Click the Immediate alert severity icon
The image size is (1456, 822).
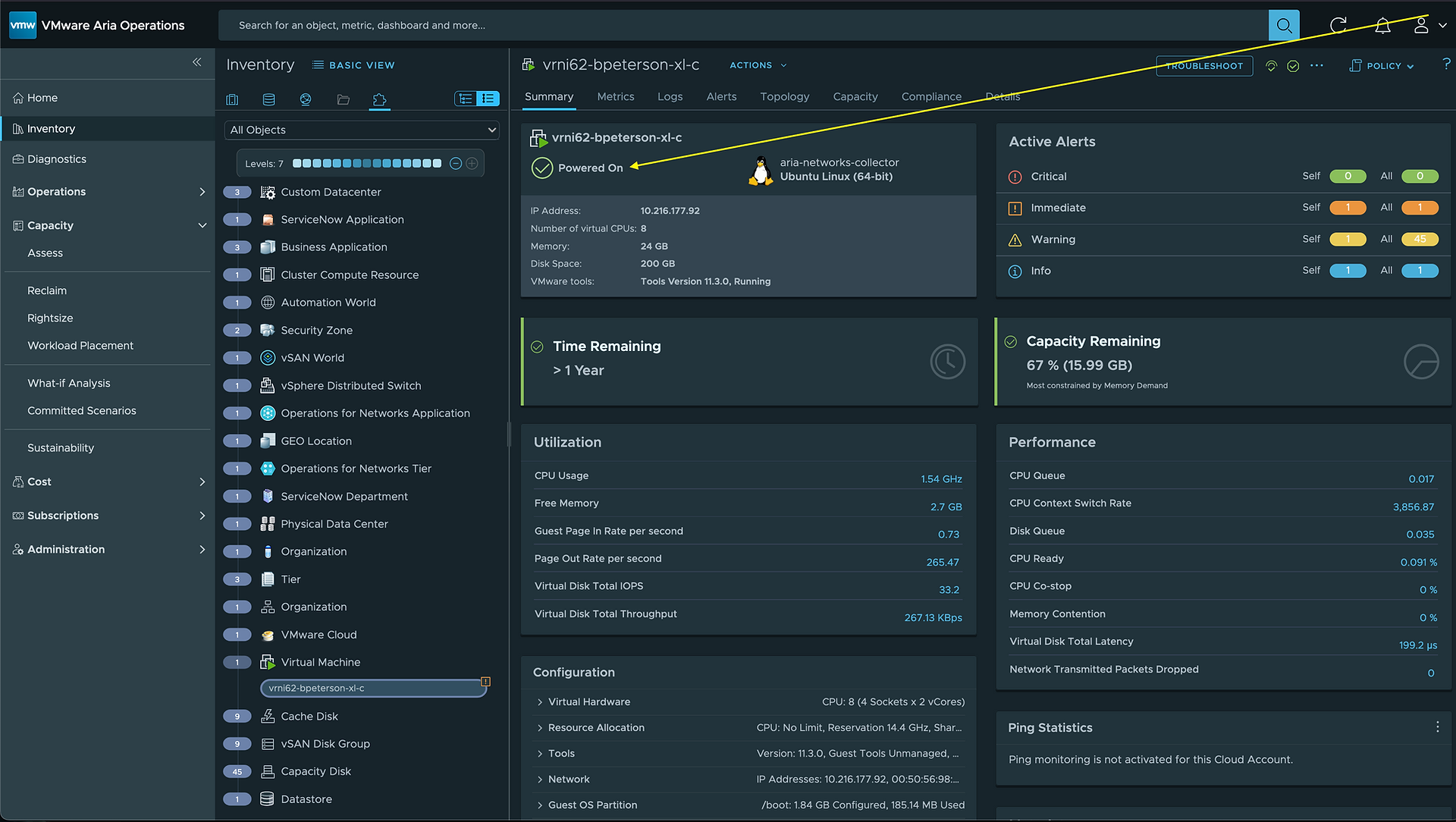click(x=1015, y=209)
